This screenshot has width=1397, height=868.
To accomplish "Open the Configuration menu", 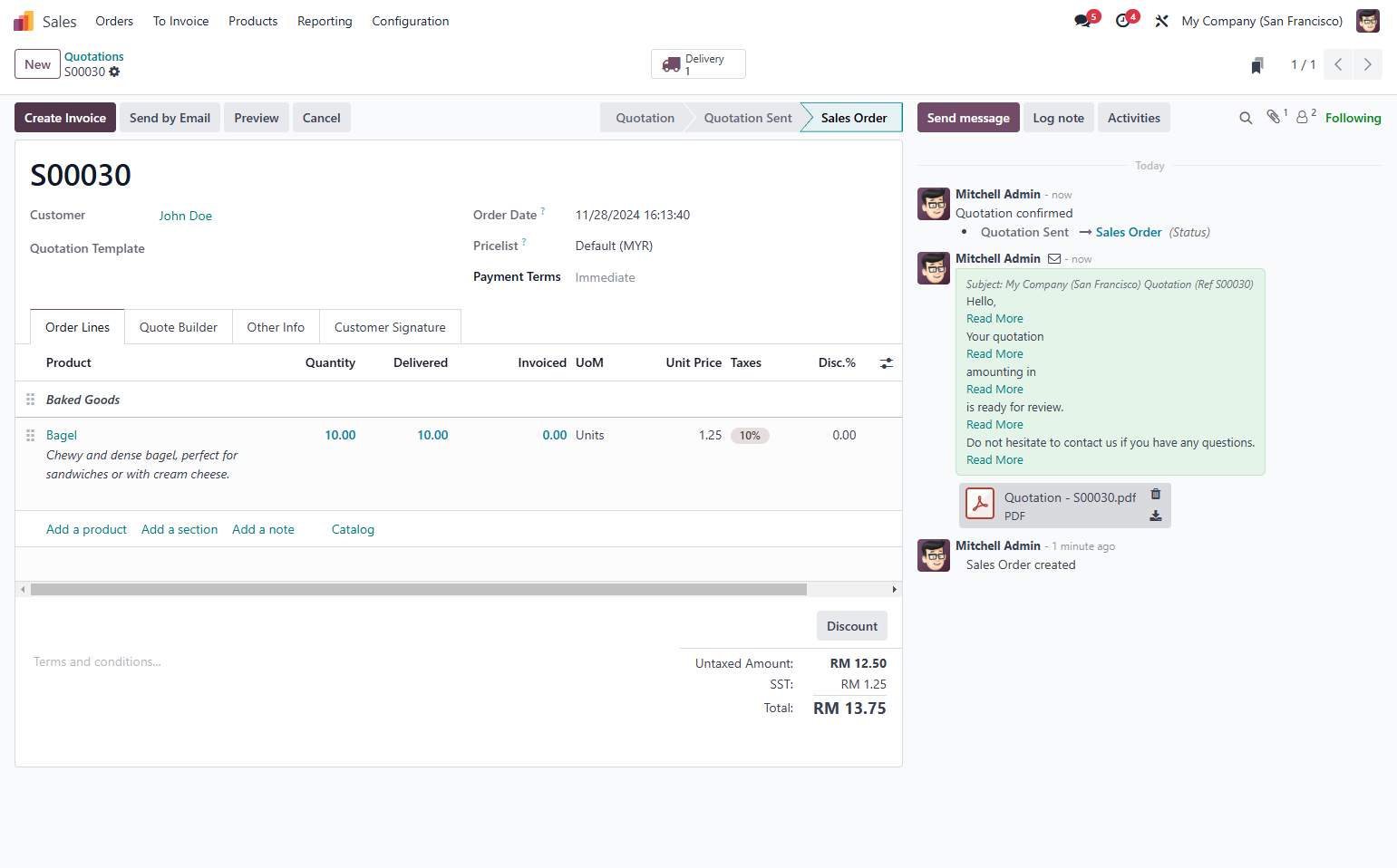I will pos(410,21).
